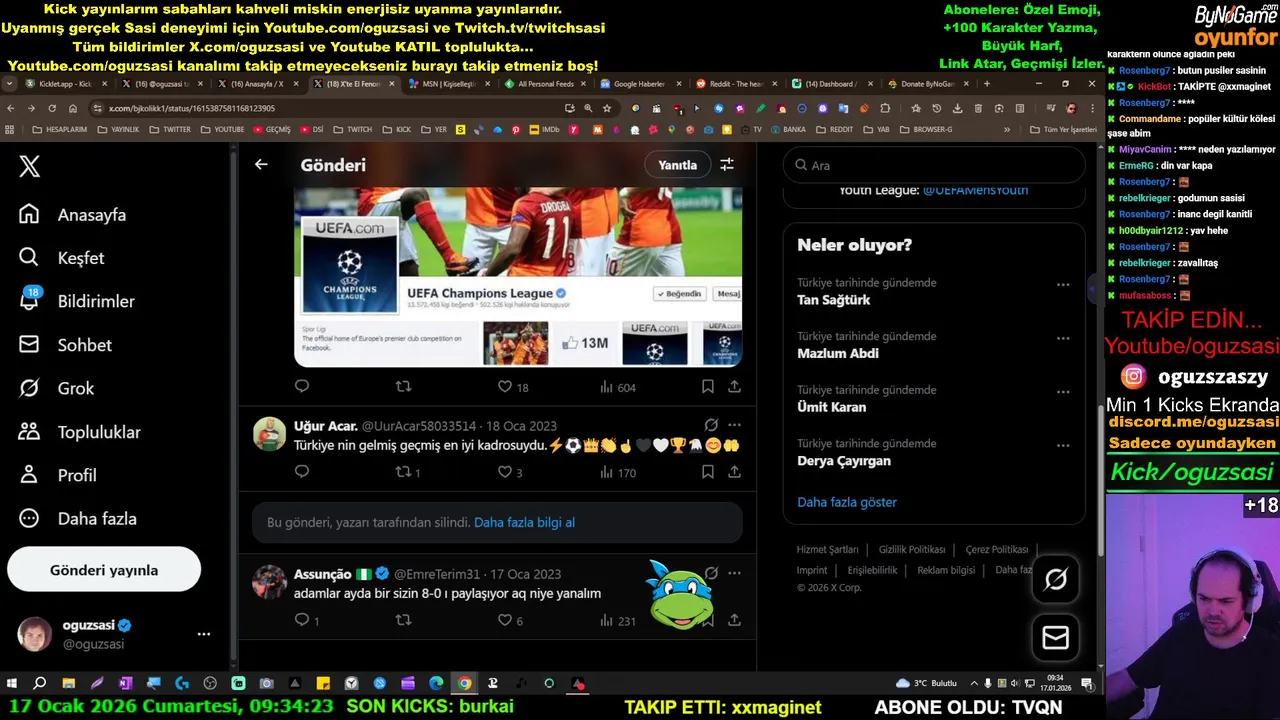Screen dimensions: 1280x720
Task: Open options for Ümit Karan trend
Action: click(1063, 391)
